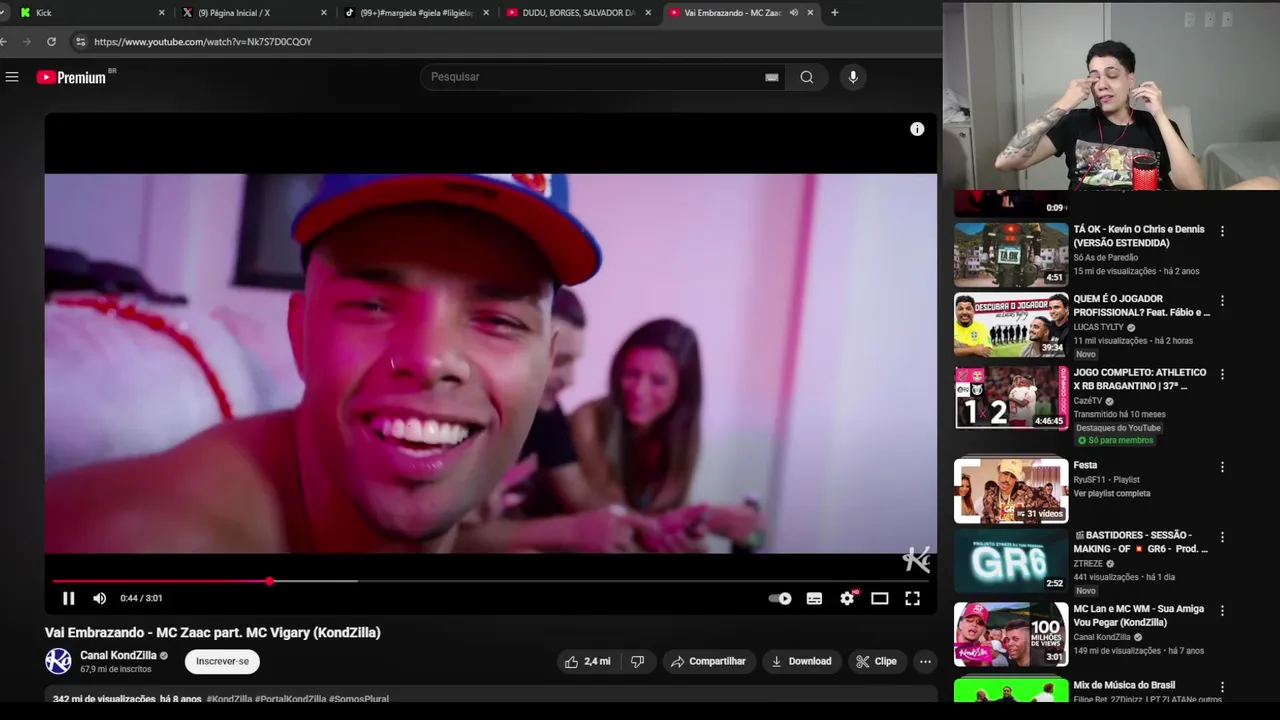Viewport: 1280px width, 720px height.
Task: Open the on-screen keyboard in search box
Action: [772, 77]
